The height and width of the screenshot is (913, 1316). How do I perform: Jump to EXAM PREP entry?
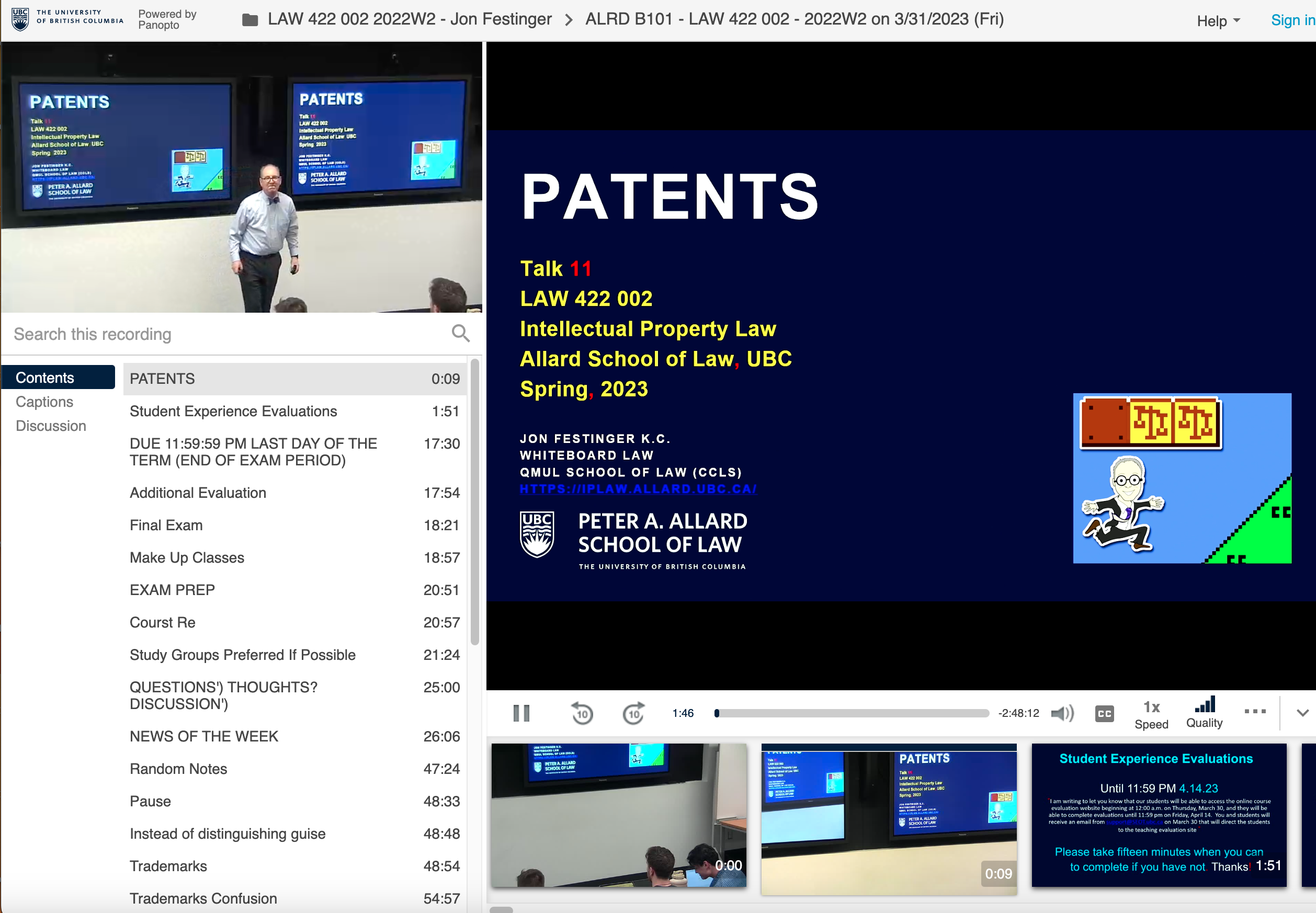pyautogui.click(x=294, y=590)
